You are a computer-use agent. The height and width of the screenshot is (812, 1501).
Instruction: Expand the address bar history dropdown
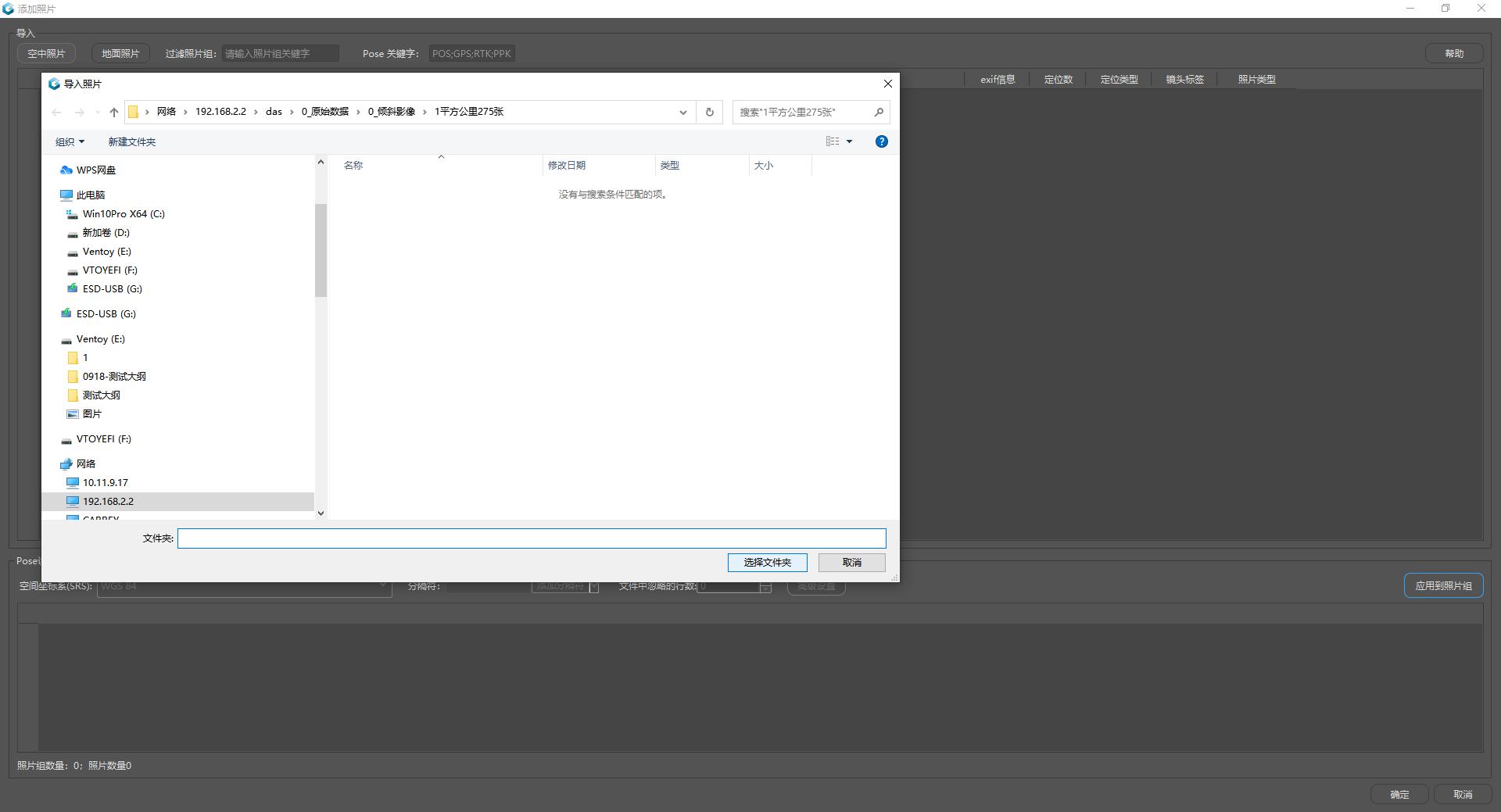pos(682,112)
